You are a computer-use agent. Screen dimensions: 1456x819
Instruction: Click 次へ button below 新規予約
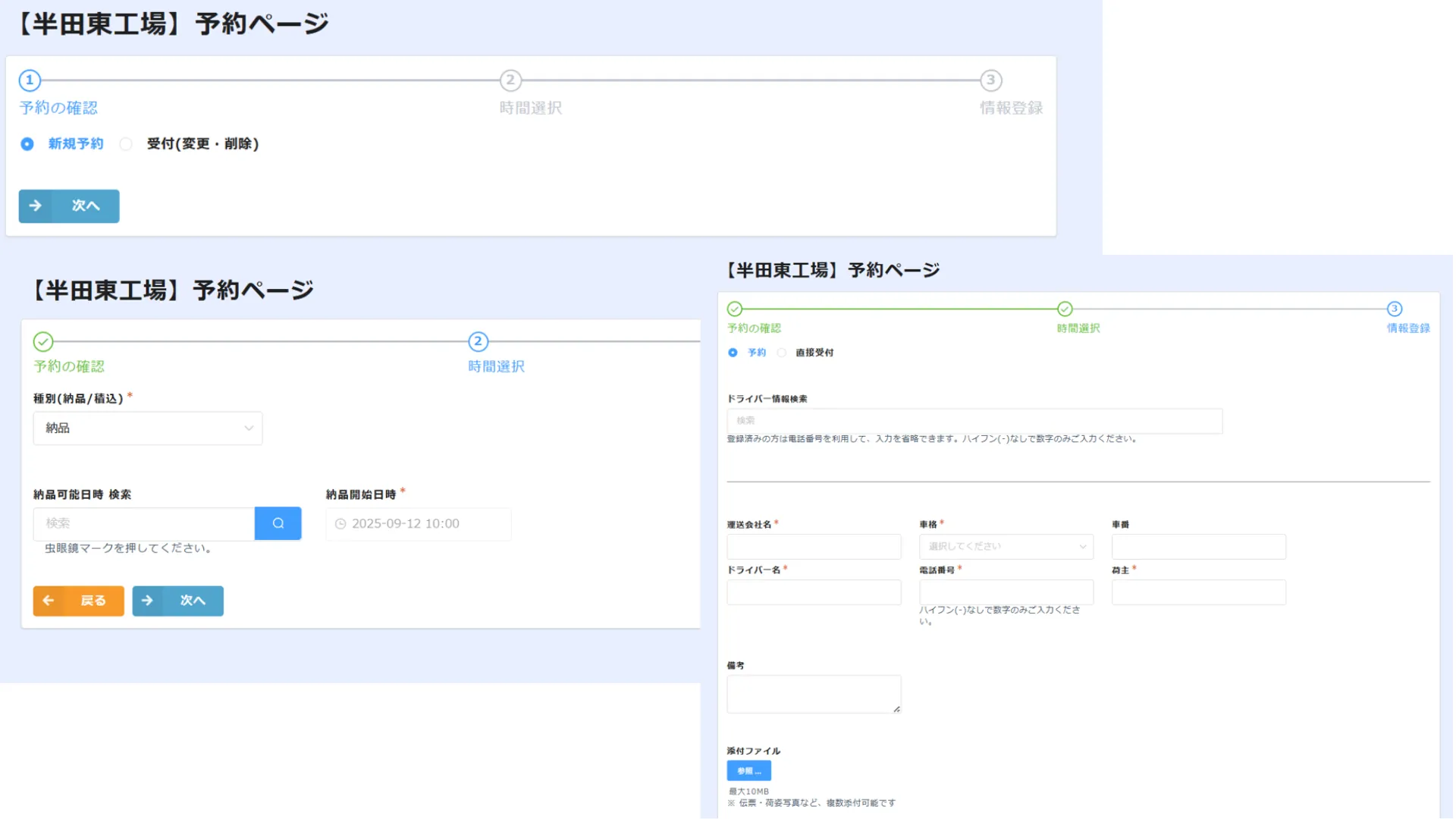(x=69, y=206)
